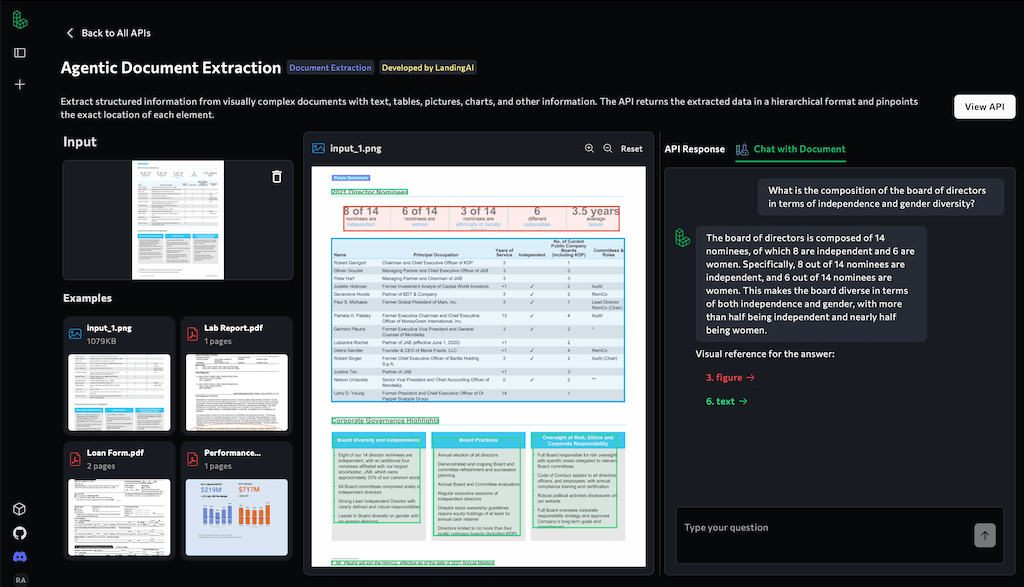Click the LandingAI logo in the sidebar
The height and width of the screenshot is (587, 1024).
(20, 20)
